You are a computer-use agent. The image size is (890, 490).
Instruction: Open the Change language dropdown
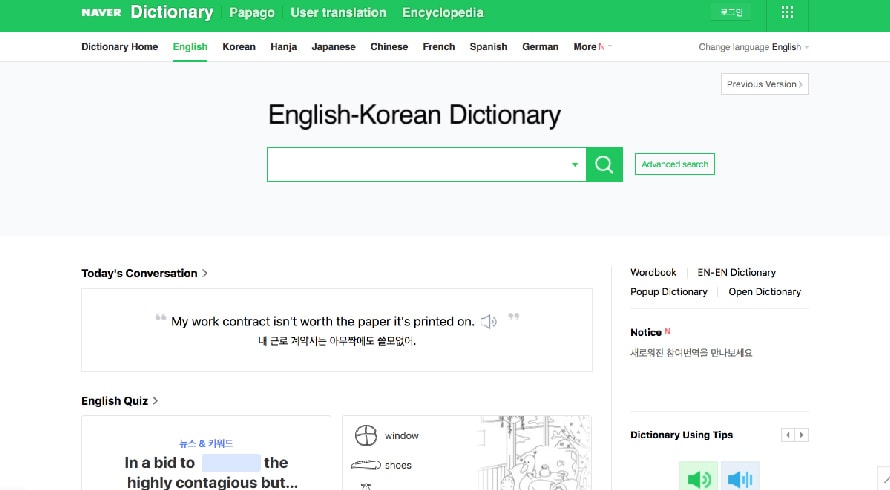click(754, 47)
